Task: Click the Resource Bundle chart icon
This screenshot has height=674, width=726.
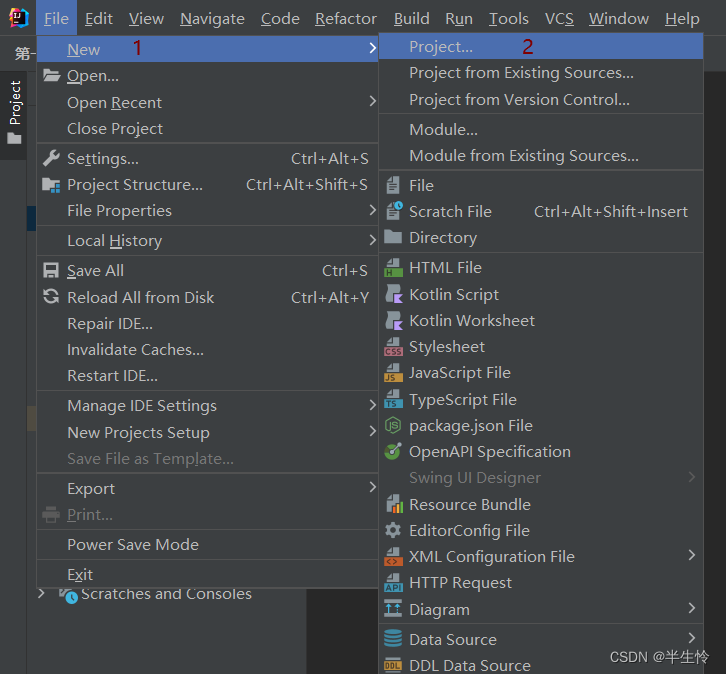Action: tap(394, 504)
